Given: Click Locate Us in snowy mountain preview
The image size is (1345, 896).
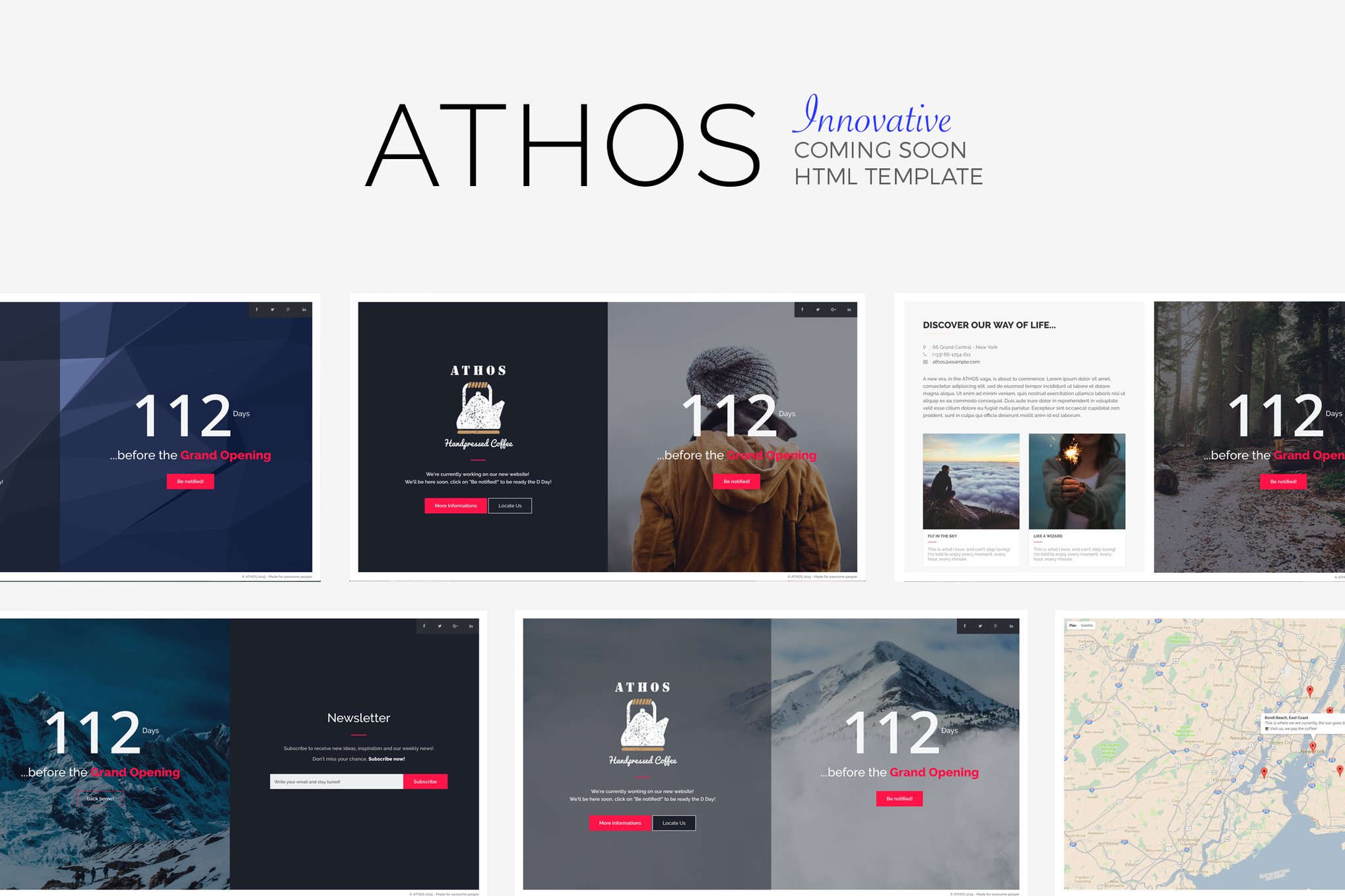Looking at the screenshot, I should pos(674,823).
